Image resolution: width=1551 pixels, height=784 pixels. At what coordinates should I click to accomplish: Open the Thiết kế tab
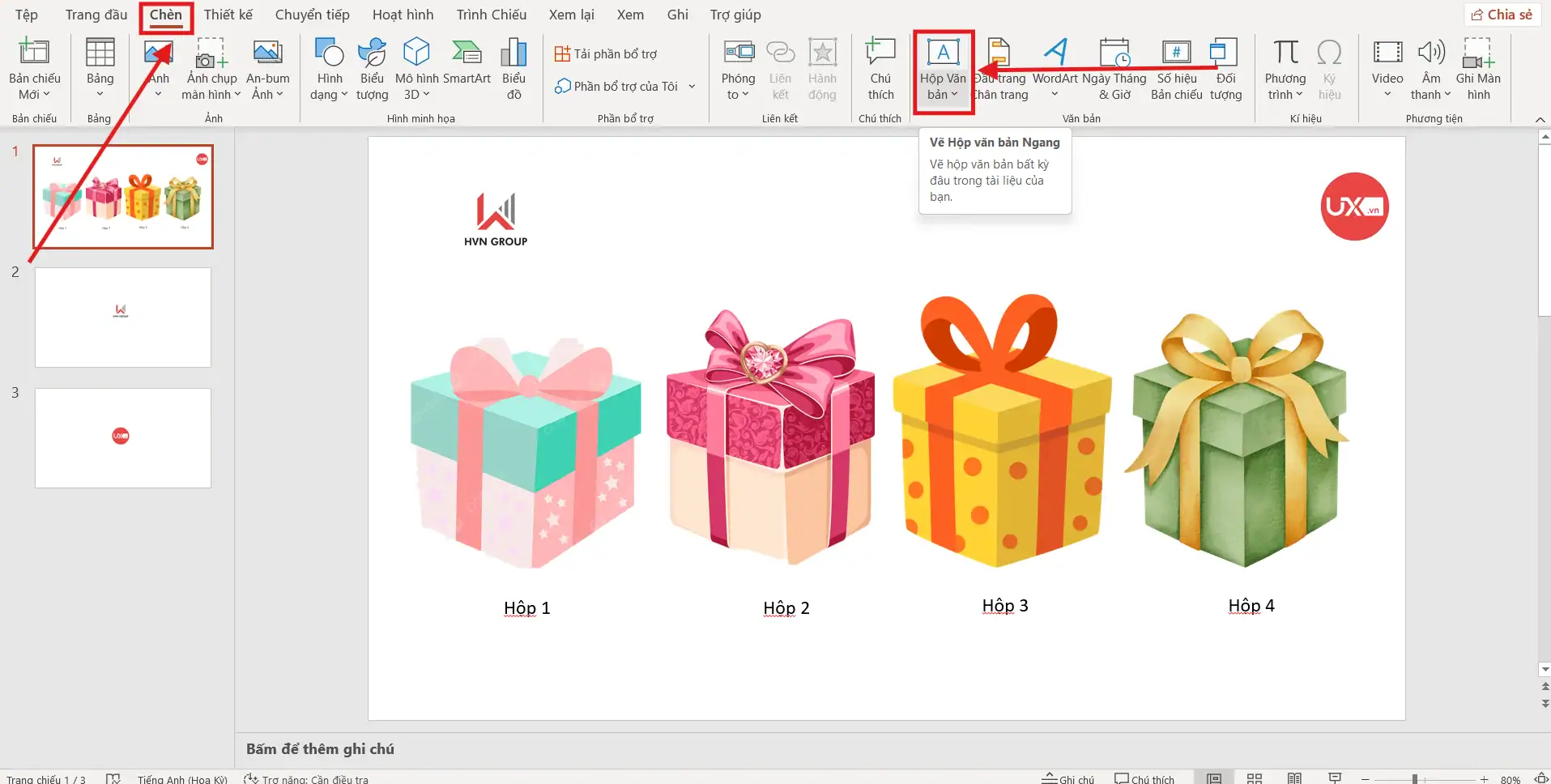click(x=228, y=15)
